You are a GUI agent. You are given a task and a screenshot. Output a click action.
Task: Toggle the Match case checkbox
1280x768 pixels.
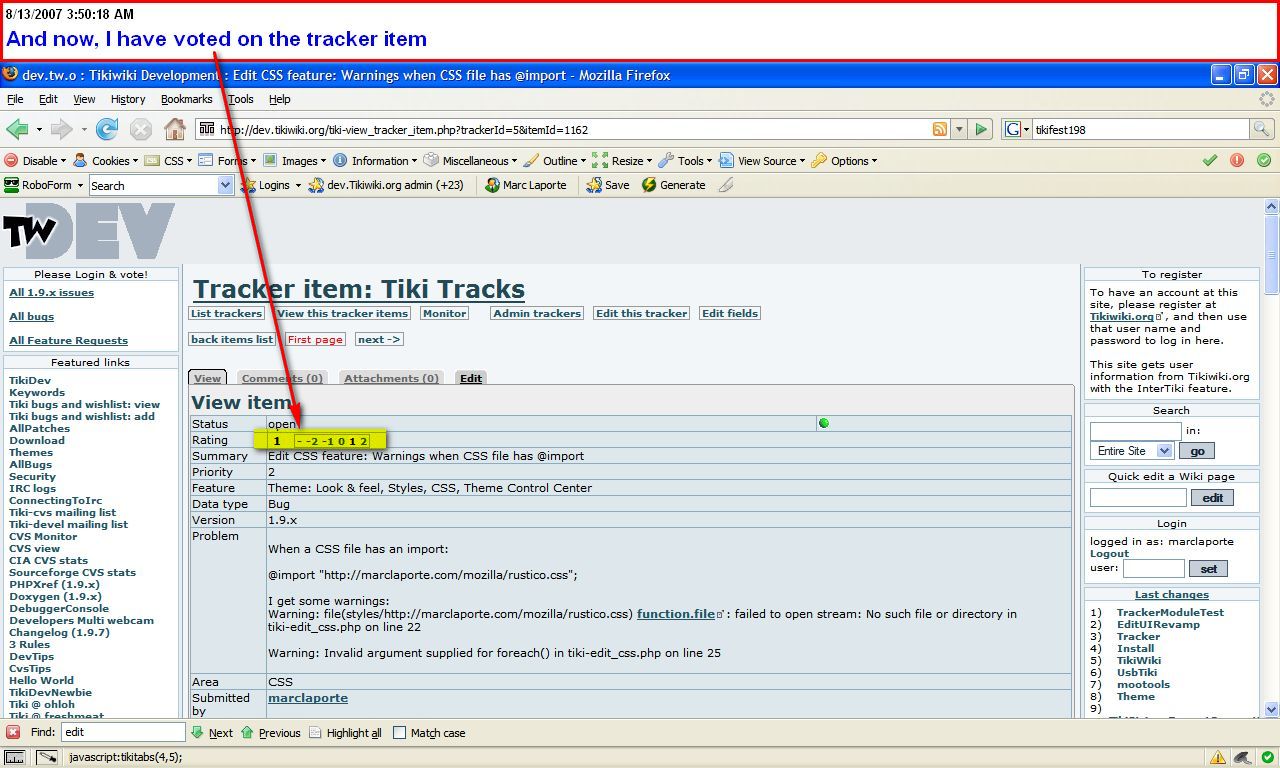(400, 733)
